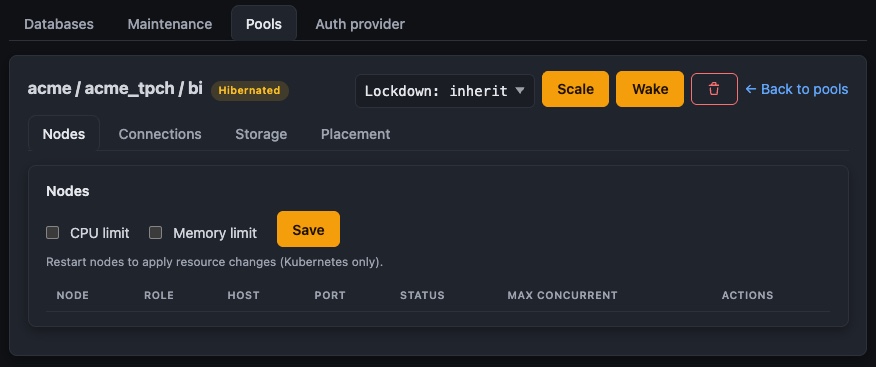Switch to the Databases tab
The width and height of the screenshot is (876, 367).
pos(59,24)
